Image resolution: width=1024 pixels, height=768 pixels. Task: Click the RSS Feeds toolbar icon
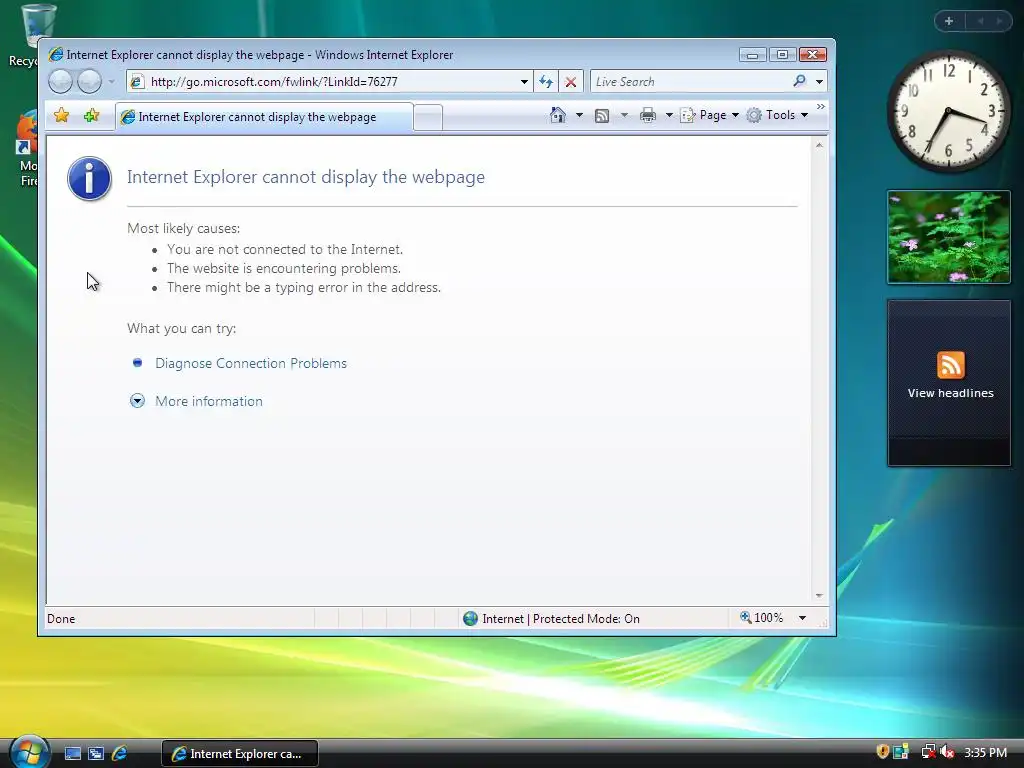602,116
